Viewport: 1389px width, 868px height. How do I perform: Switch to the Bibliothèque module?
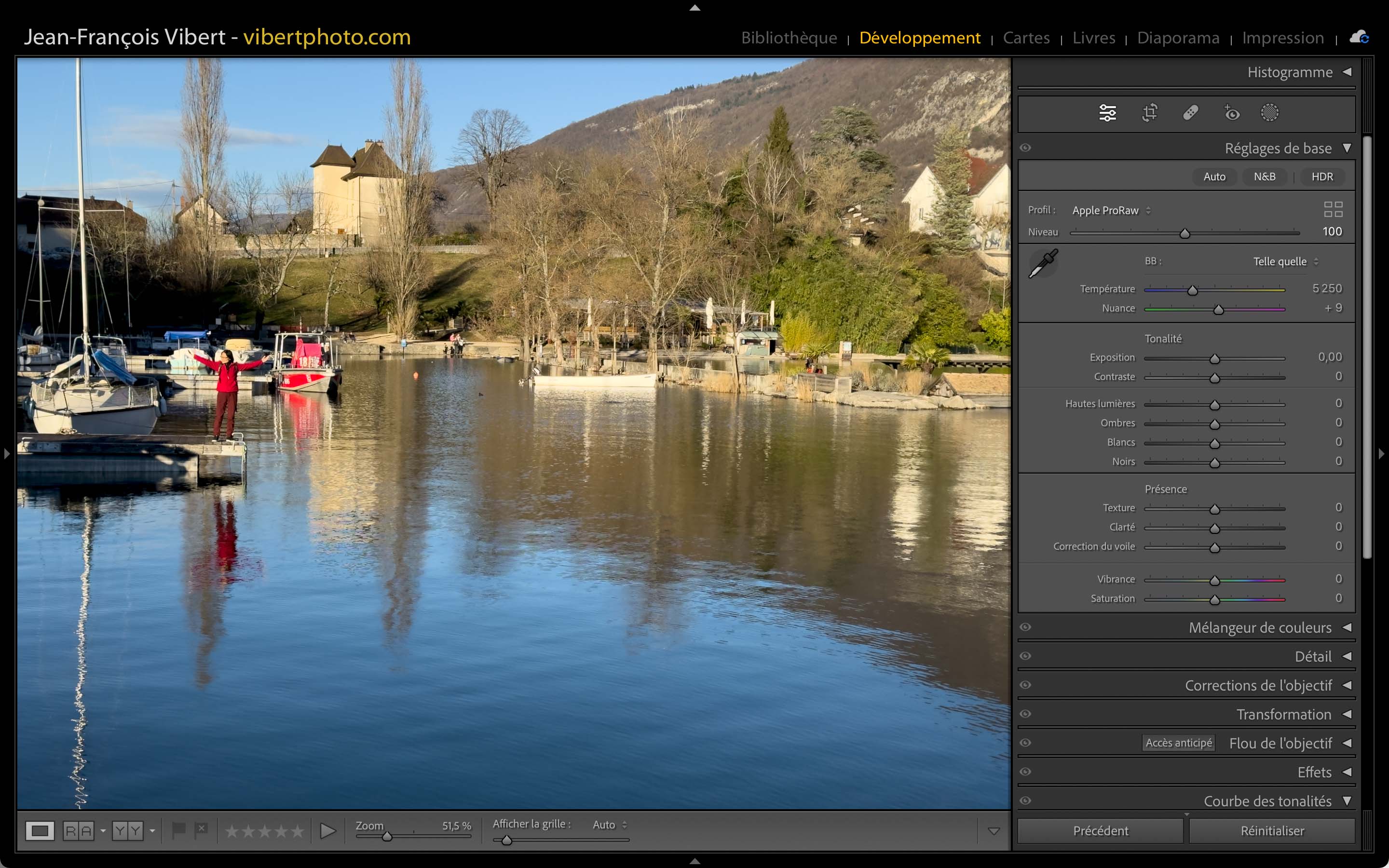pyautogui.click(x=789, y=38)
